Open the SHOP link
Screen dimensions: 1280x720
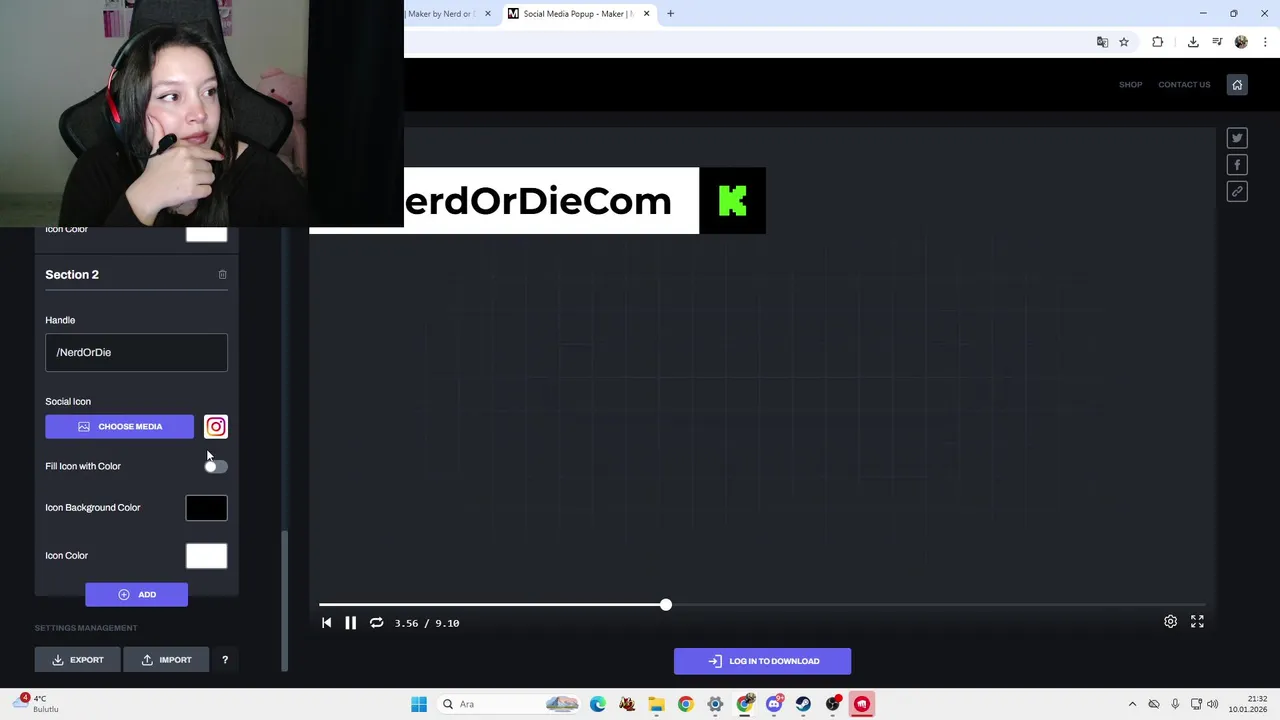[1130, 85]
